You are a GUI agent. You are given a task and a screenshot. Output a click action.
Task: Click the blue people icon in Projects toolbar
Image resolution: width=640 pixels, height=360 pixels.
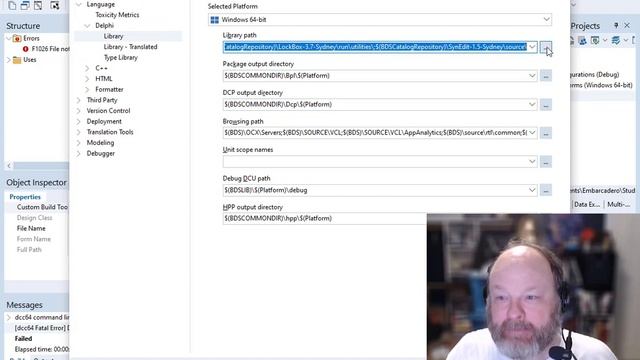[x=582, y=40]
